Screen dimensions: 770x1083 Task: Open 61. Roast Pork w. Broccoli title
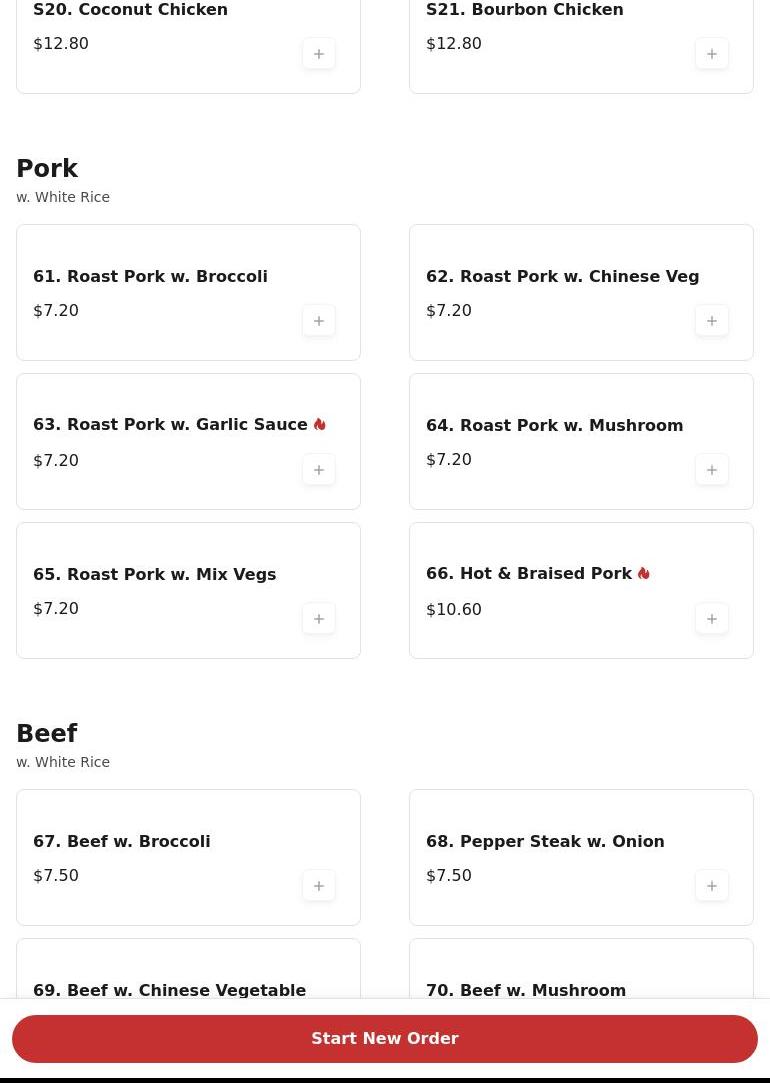click(151, 276)
